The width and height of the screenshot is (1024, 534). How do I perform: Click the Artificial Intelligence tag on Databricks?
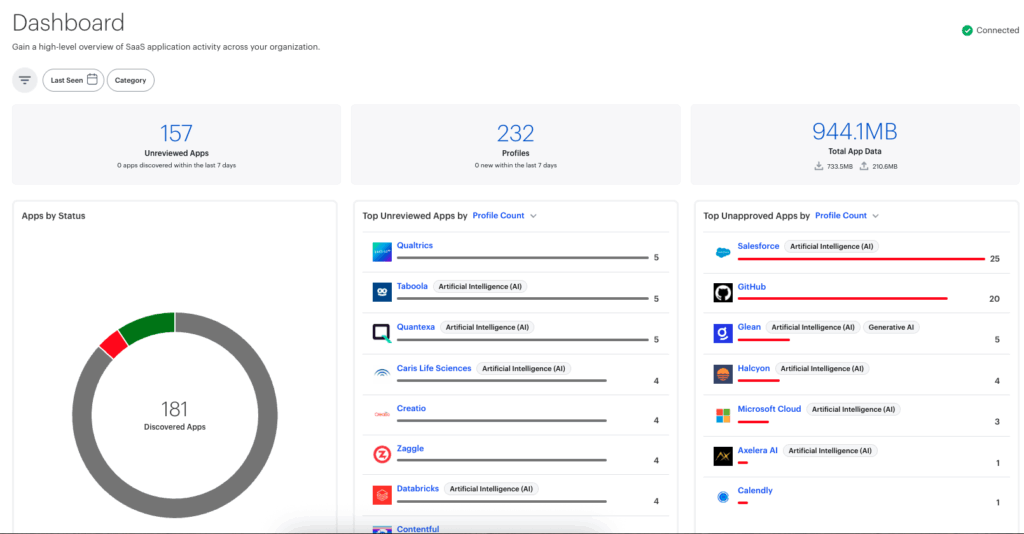coord(491,489)
